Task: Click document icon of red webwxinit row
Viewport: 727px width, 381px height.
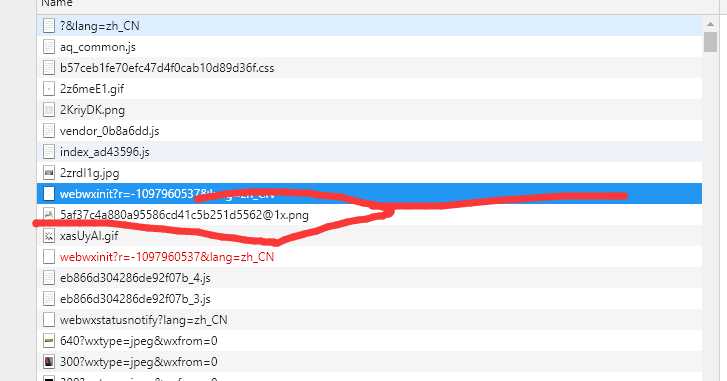Action: pyautogui.click(x=49, y=257)
